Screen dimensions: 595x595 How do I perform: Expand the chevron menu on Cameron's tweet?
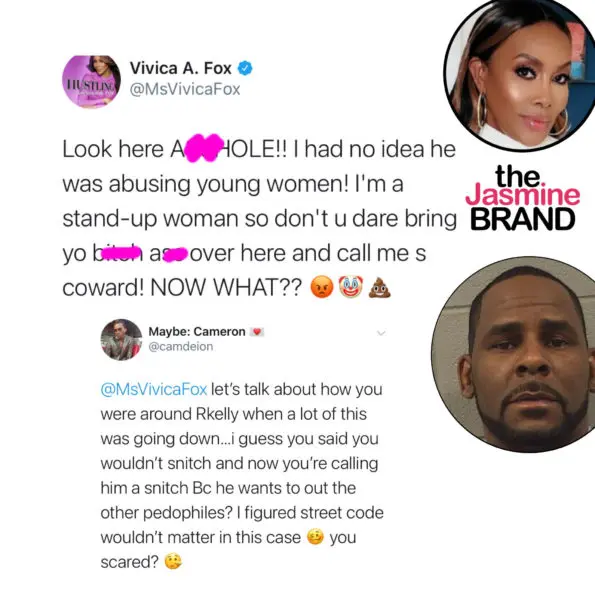point(381,333)
